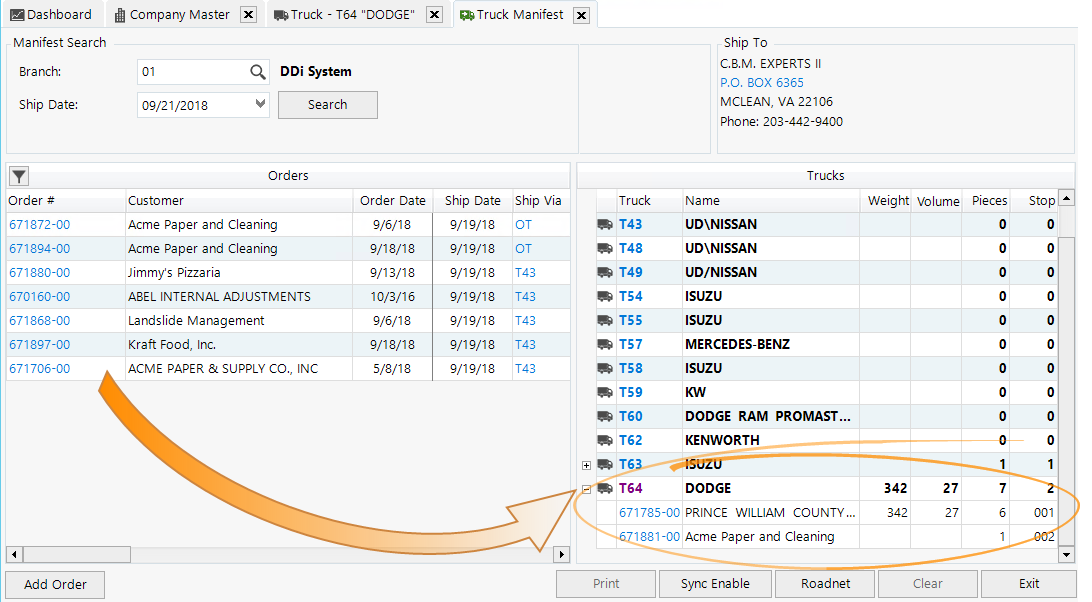Click the truck icon beside T60
Screen dimensions: 1092x602
coord(605,417)
